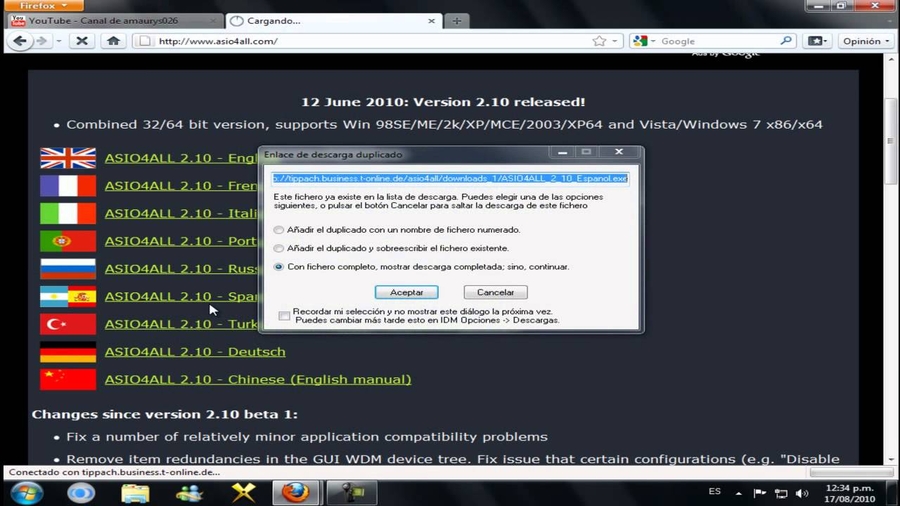This screenshot has height=506, width=900.
Task: Click the ASIO4ALL 2.10 Deutsch download link
Action: click(x=195, y=352)
